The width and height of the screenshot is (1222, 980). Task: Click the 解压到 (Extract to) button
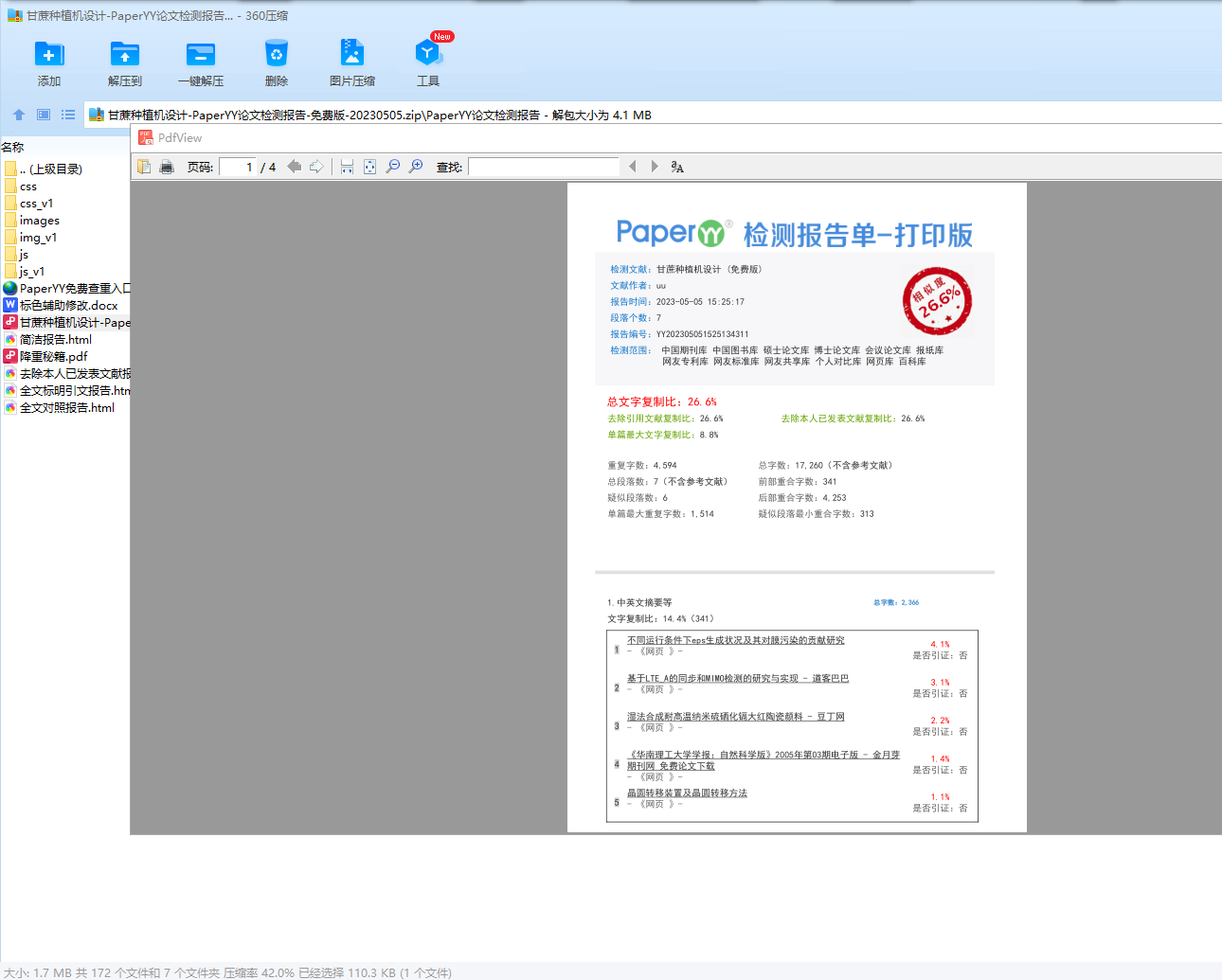tap(125, 63)
